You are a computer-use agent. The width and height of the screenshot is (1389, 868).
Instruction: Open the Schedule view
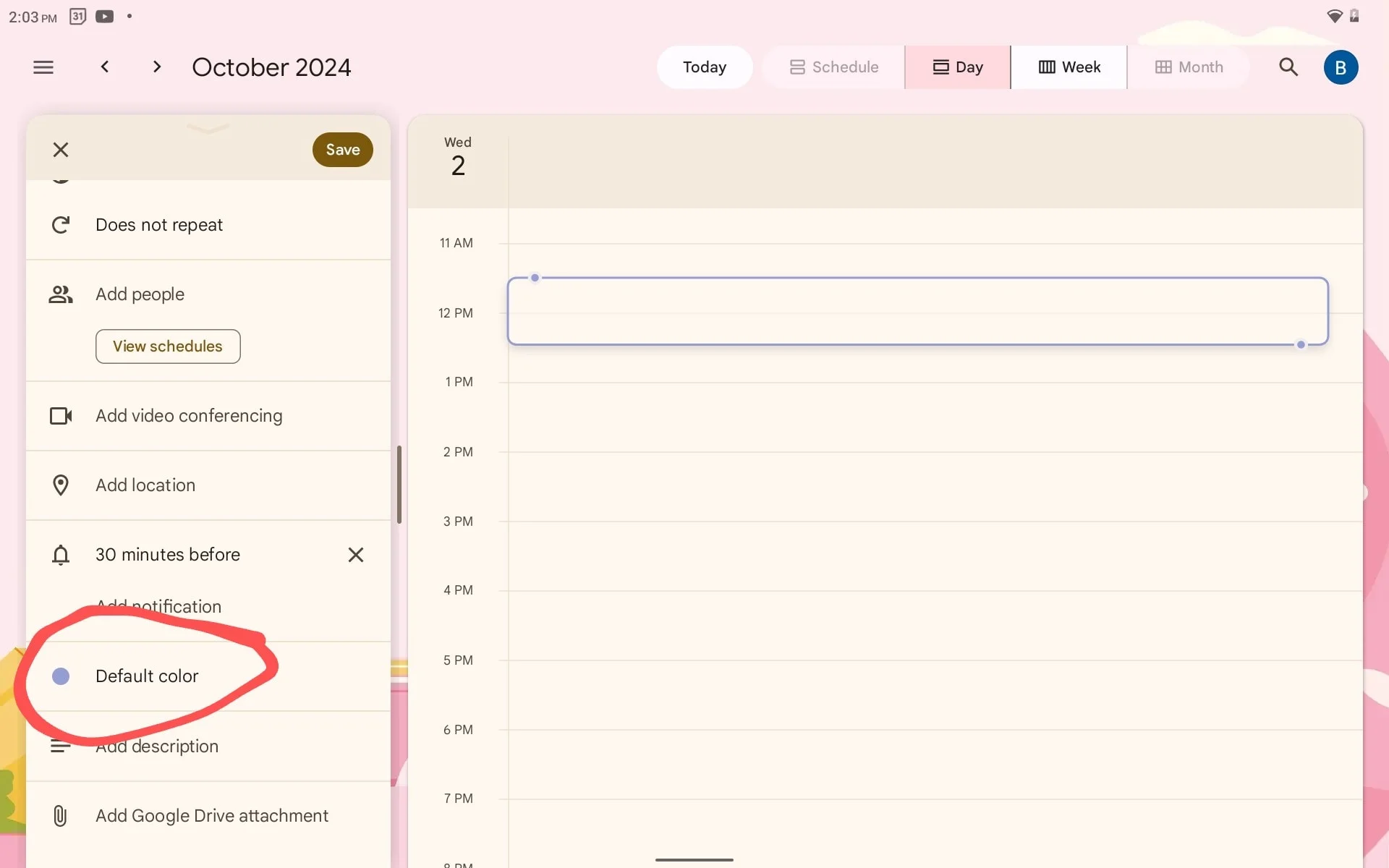click(x=834, y=67)
